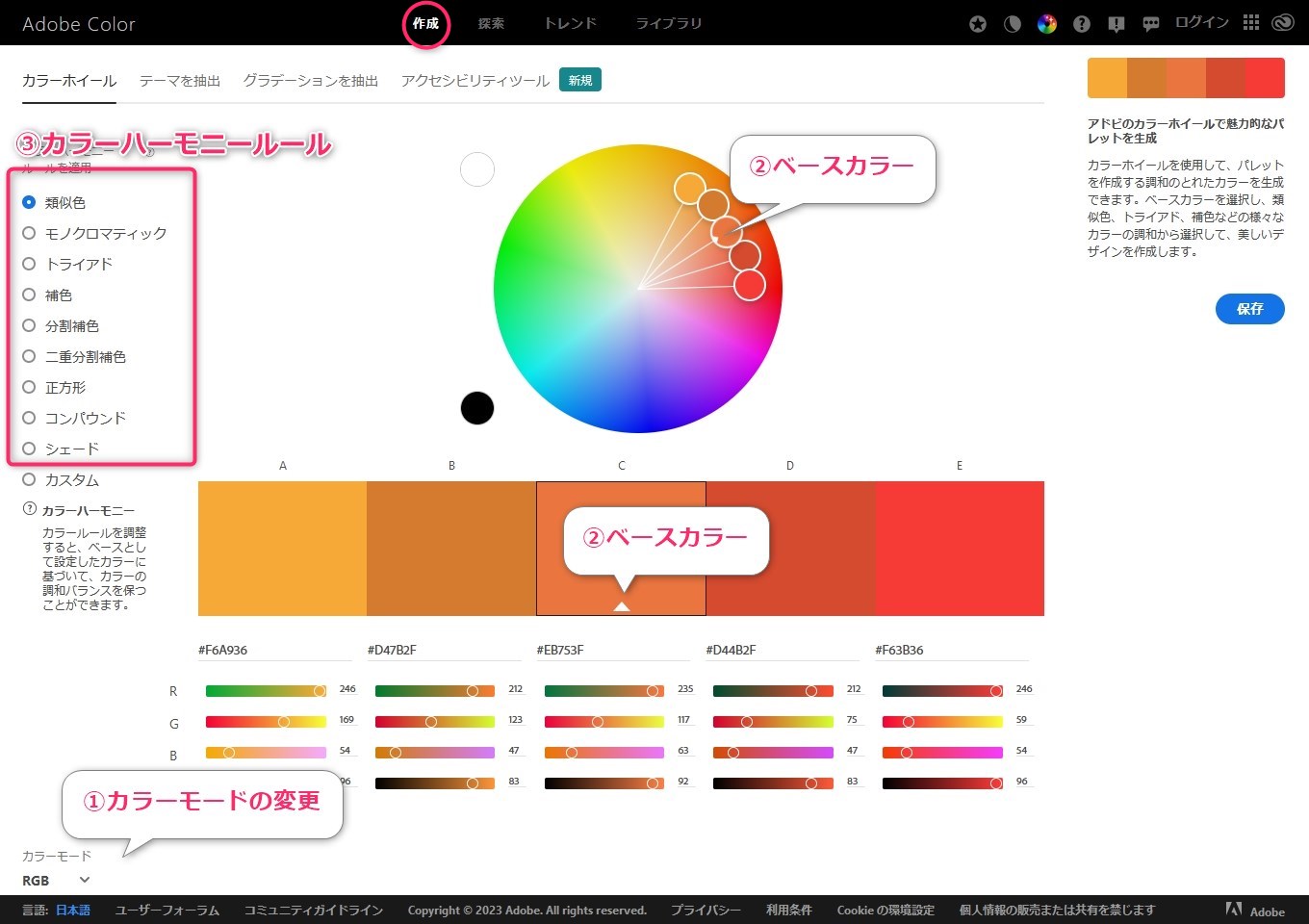Switch to テーマを抽出 tab
Viewport: 1309px width, 924px height.
(x=180, y=81)
